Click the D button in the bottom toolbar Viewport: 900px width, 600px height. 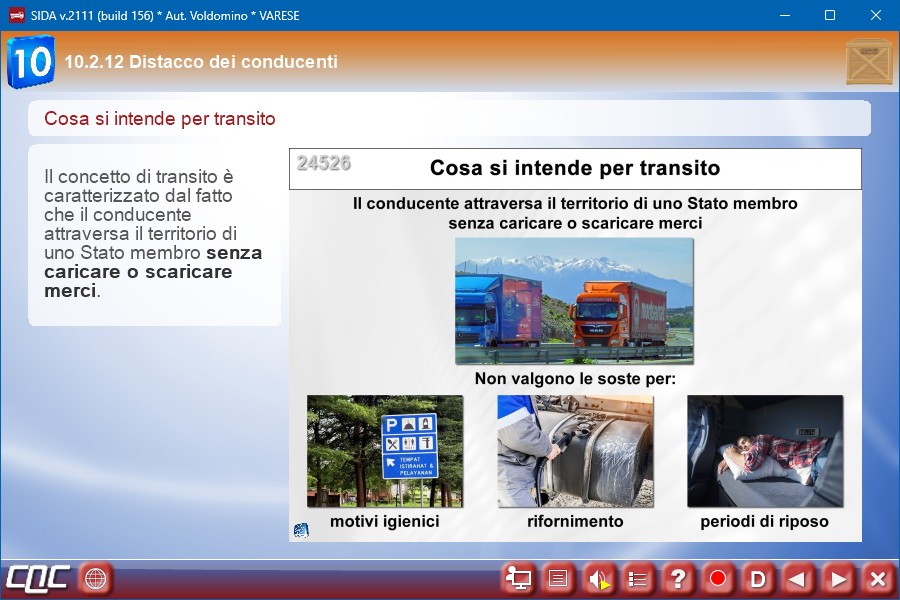pos(758,578)
